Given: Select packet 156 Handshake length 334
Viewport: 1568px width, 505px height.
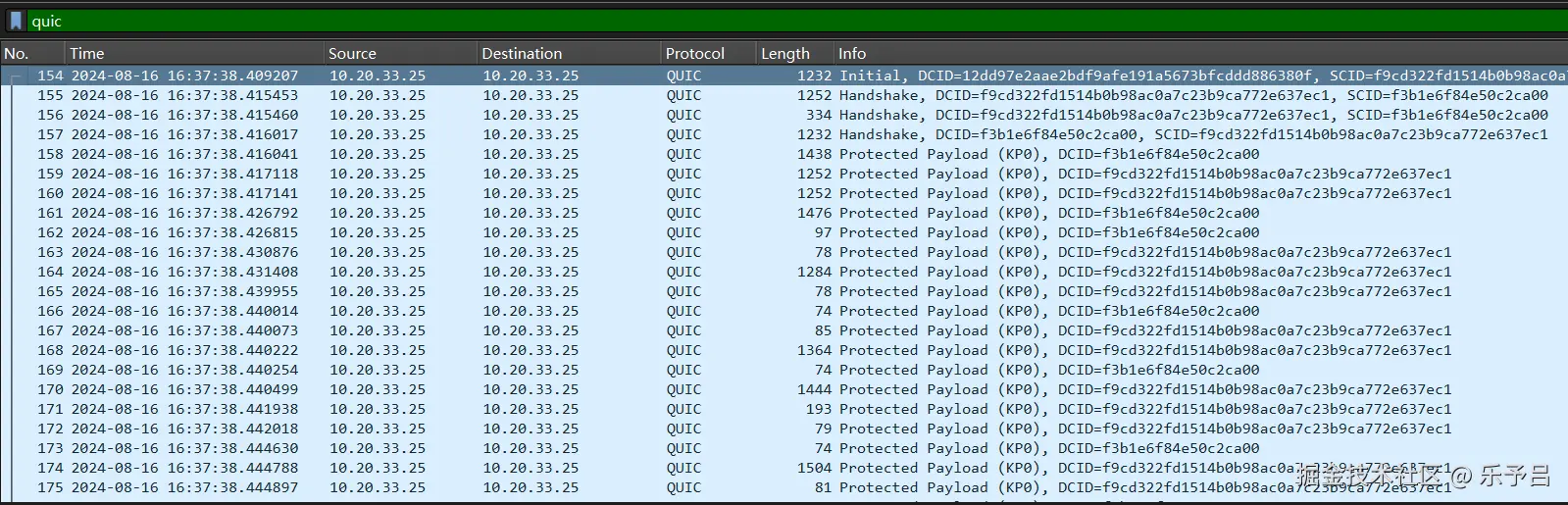Looking at the screenshot, I should pos(784,115).
